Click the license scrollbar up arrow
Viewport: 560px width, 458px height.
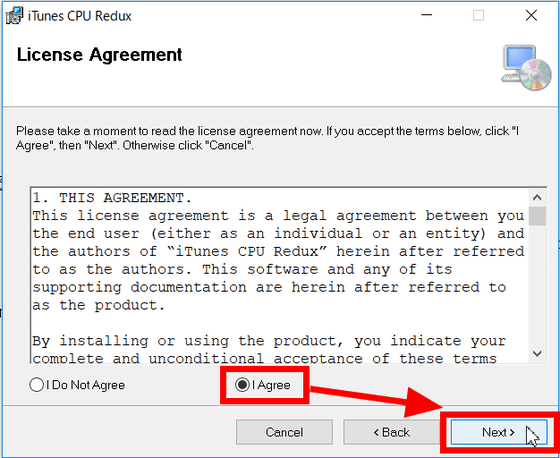coord(537,197)
